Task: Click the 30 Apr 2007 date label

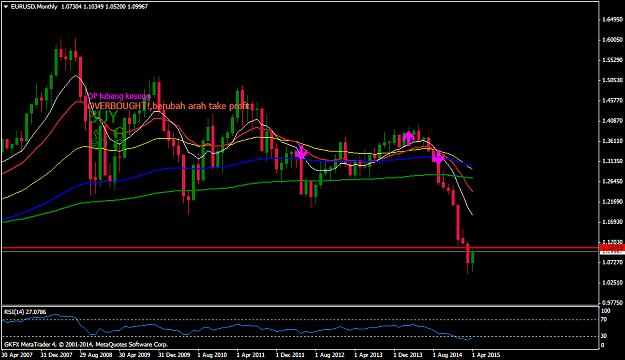Action: (x=17, y=355)
